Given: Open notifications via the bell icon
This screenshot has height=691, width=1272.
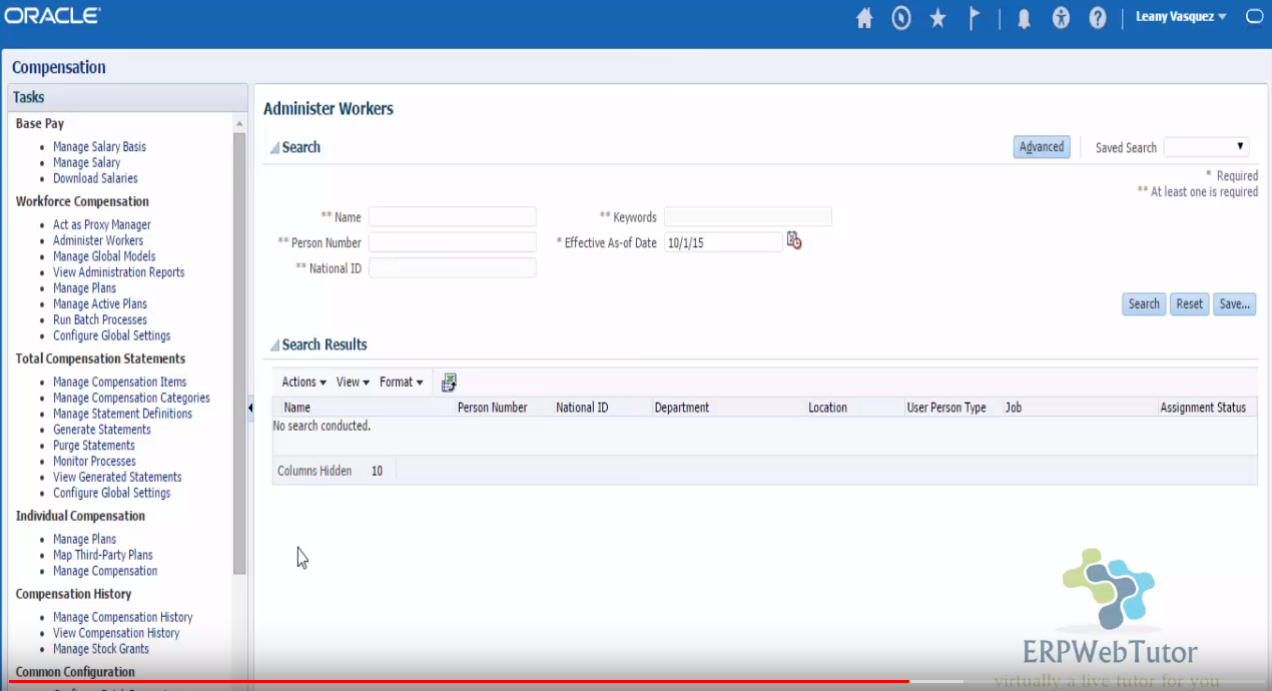Looking at the screenshot, I should click(x=1023, y=17).
